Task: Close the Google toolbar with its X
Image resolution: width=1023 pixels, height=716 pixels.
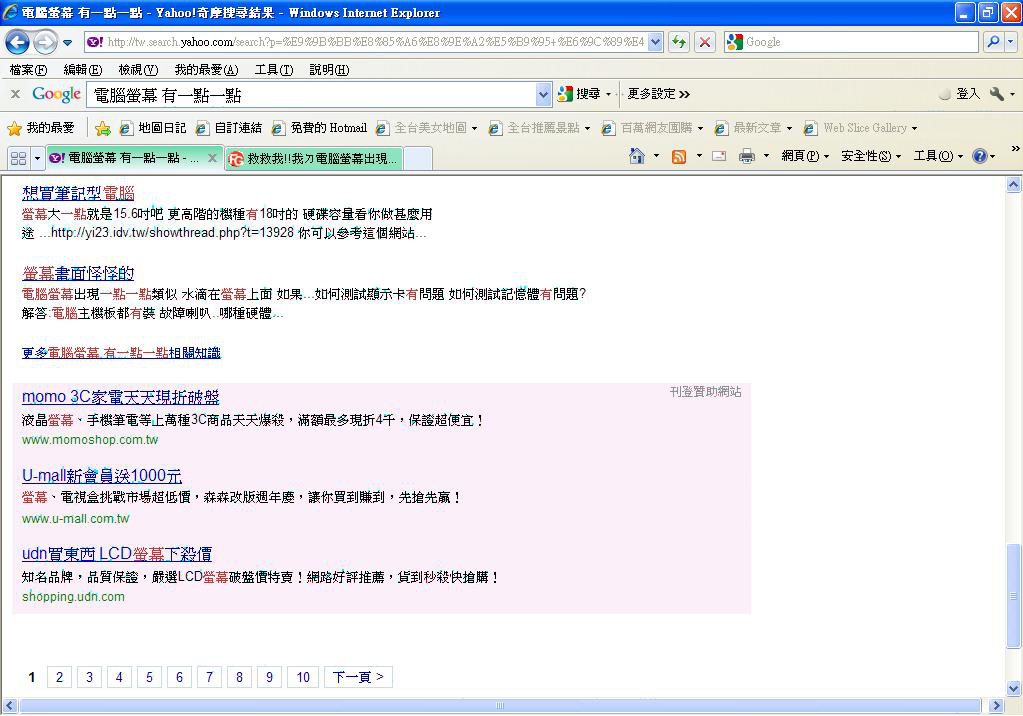Action: 15,94
